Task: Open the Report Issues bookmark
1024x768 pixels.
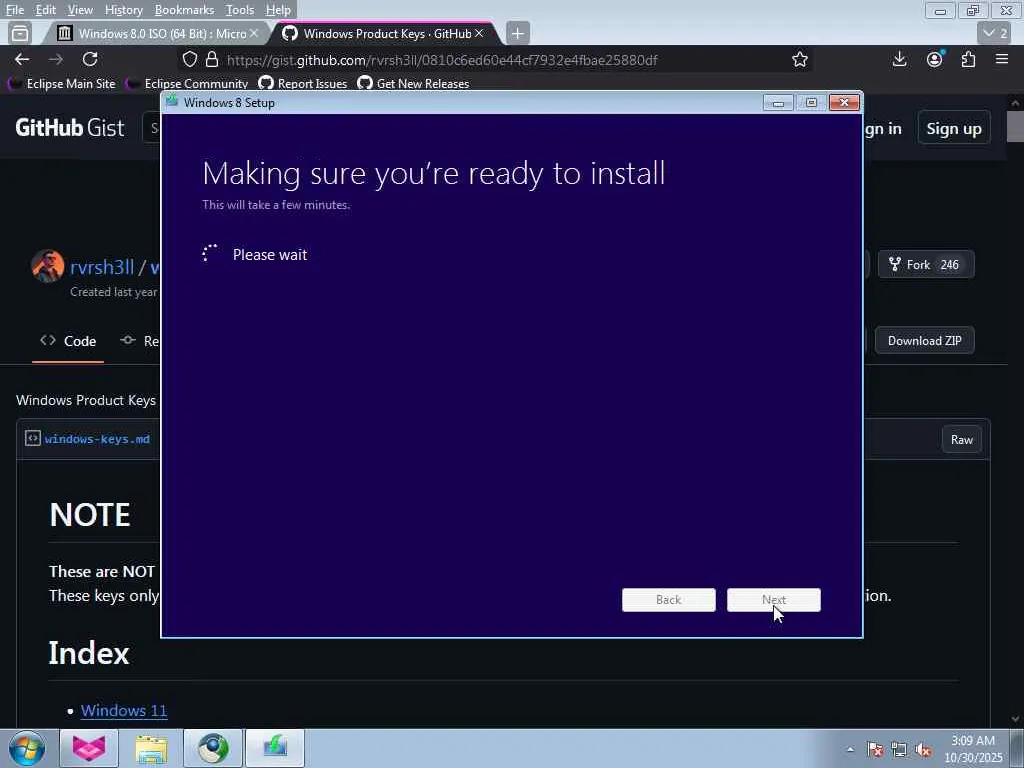Action: [x=303, y=84]
